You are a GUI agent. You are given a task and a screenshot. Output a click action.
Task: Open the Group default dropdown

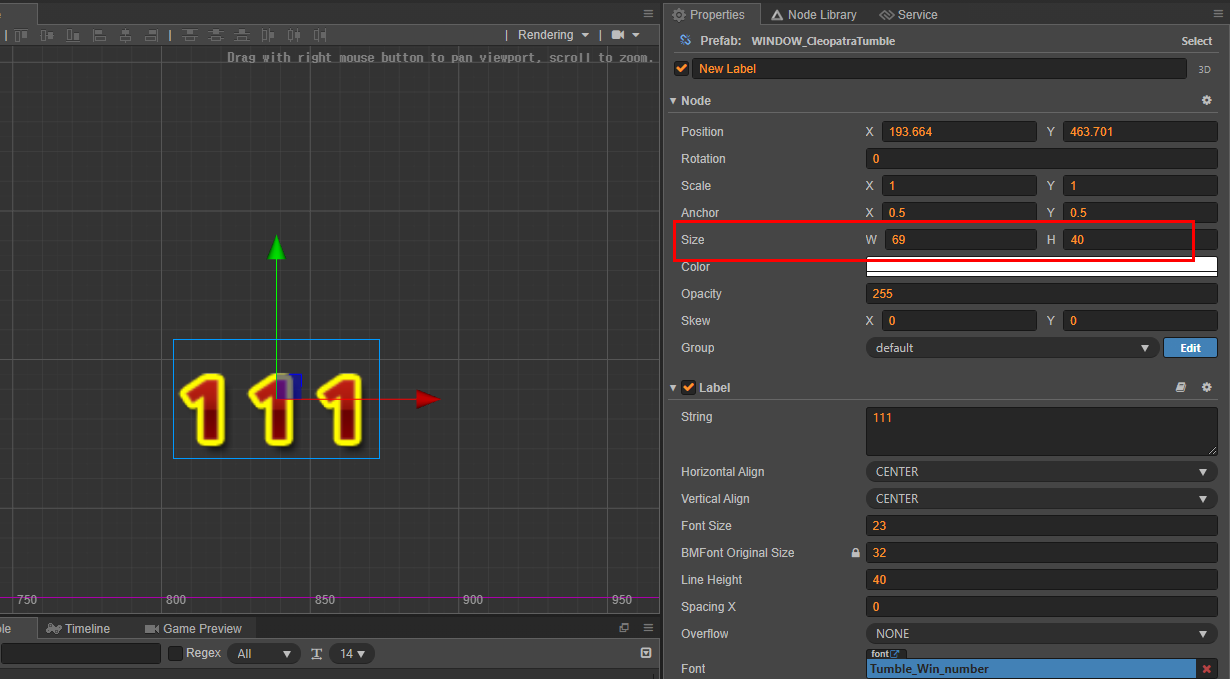[1012, 348]
